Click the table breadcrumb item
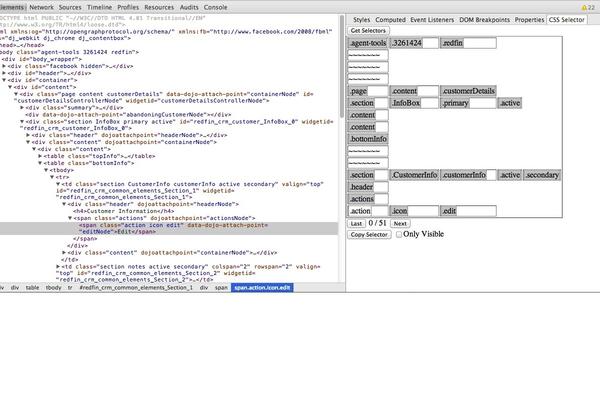 (32, 287)
